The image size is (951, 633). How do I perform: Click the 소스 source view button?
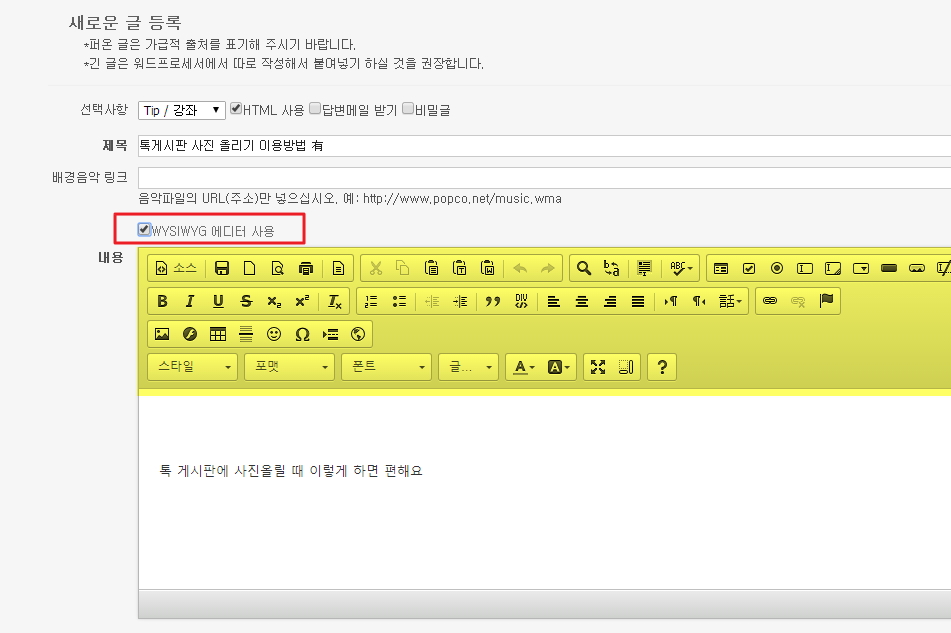coord(176,268)
